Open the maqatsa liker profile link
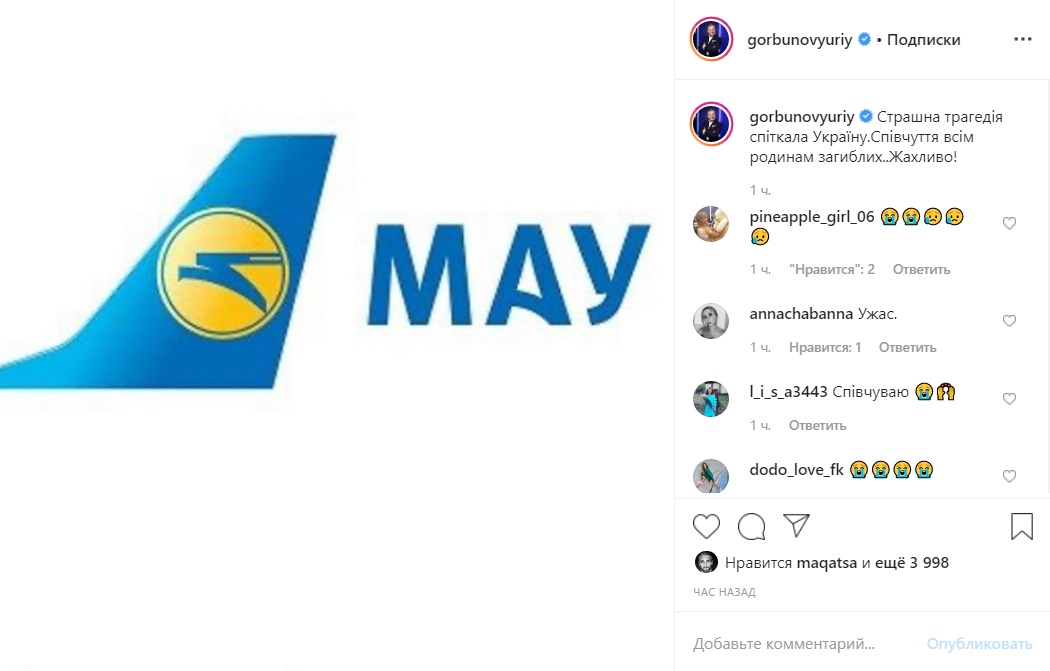 (x=827, y=563)
